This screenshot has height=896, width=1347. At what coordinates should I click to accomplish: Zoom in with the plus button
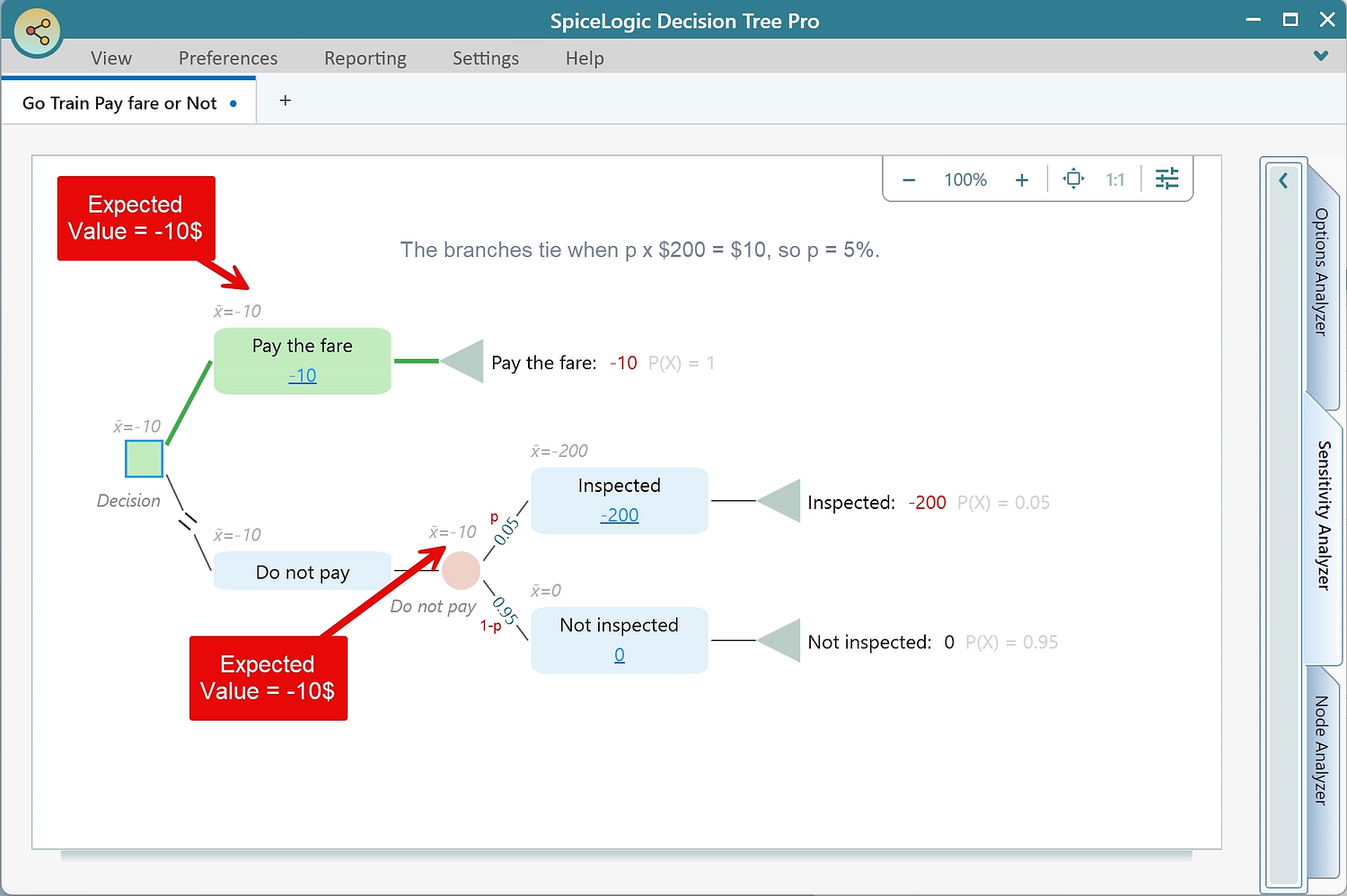point(1022,180)
